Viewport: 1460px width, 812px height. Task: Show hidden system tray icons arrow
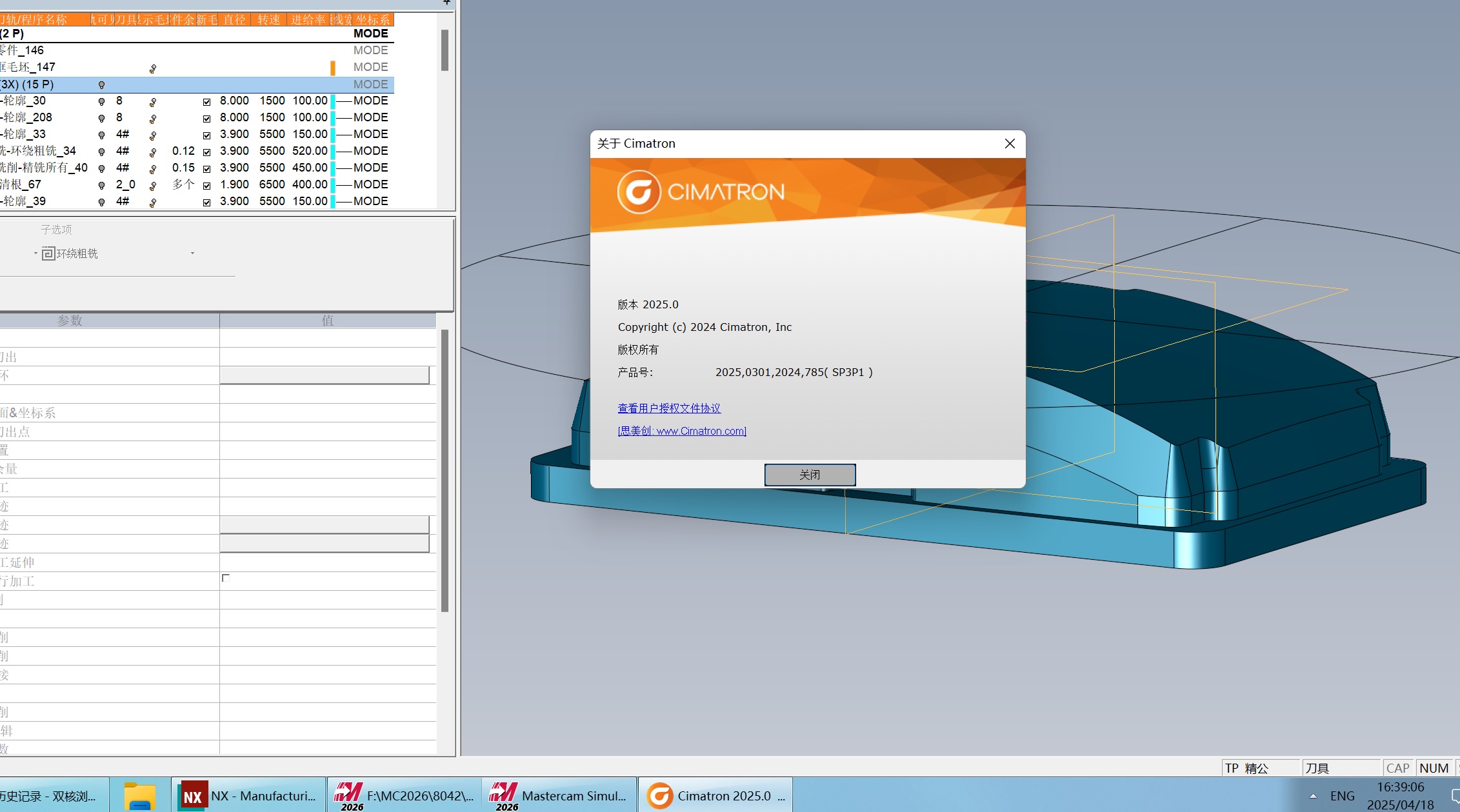[1313, 796]
